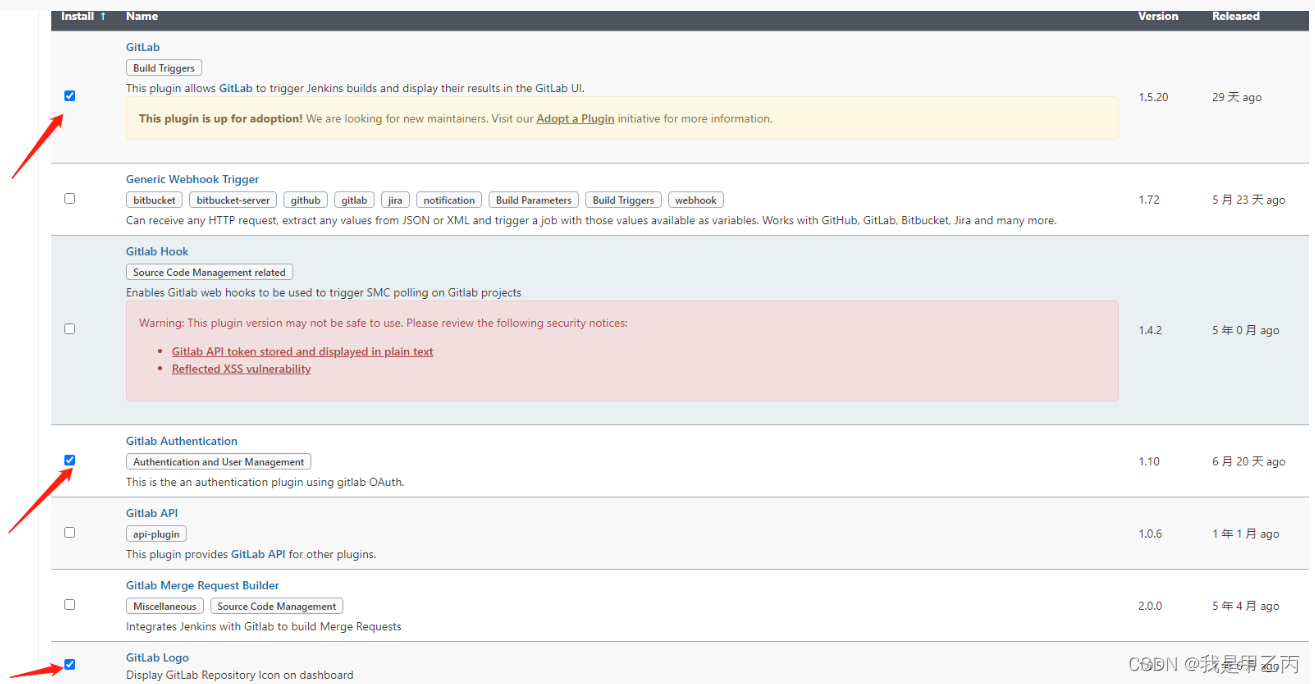Screen dimensions: 1315x684
Task: Click the bitbucket tag
Action: click(154, 200)
